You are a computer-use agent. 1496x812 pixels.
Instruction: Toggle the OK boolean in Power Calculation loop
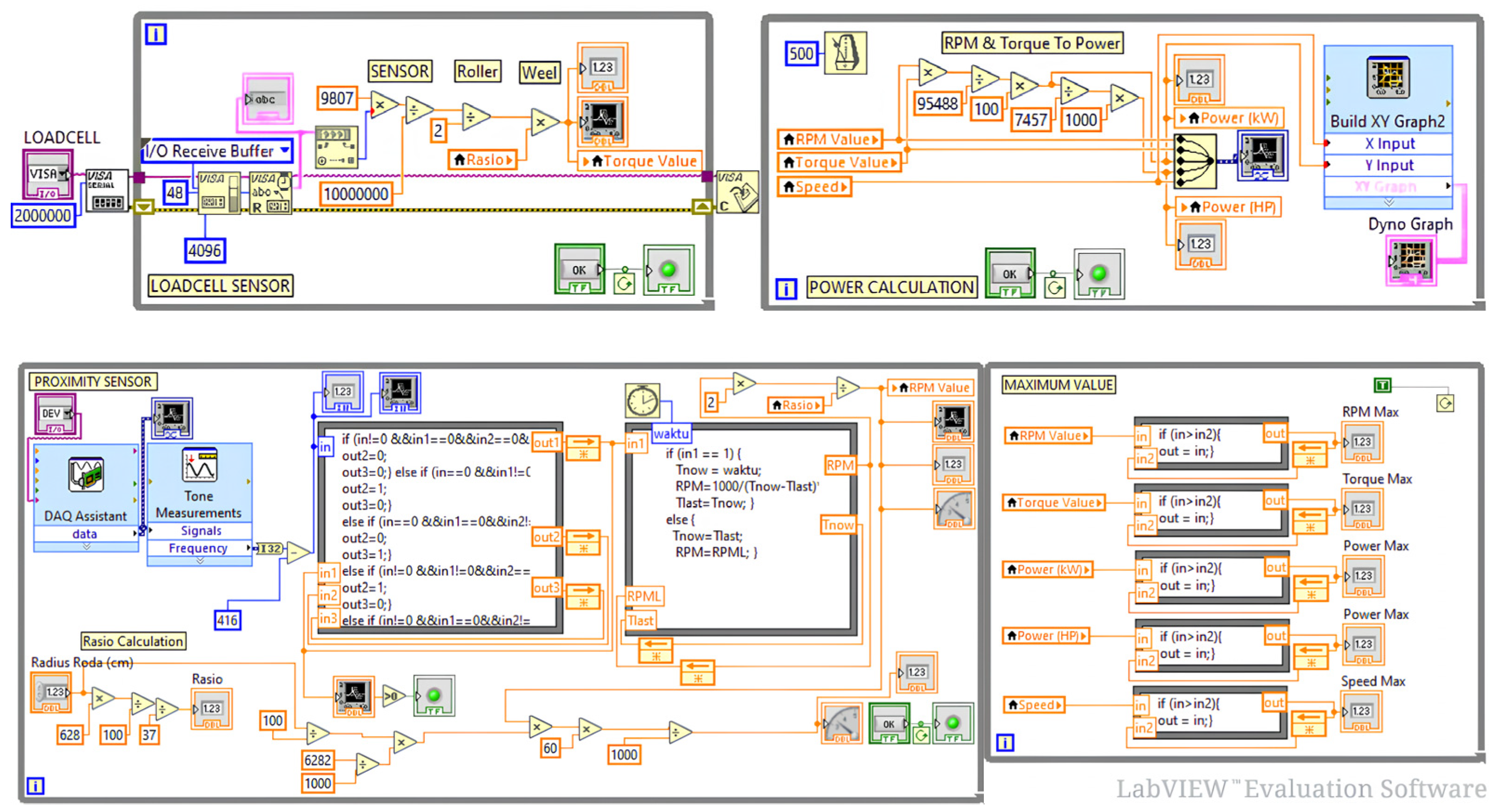pos(1009,274)
